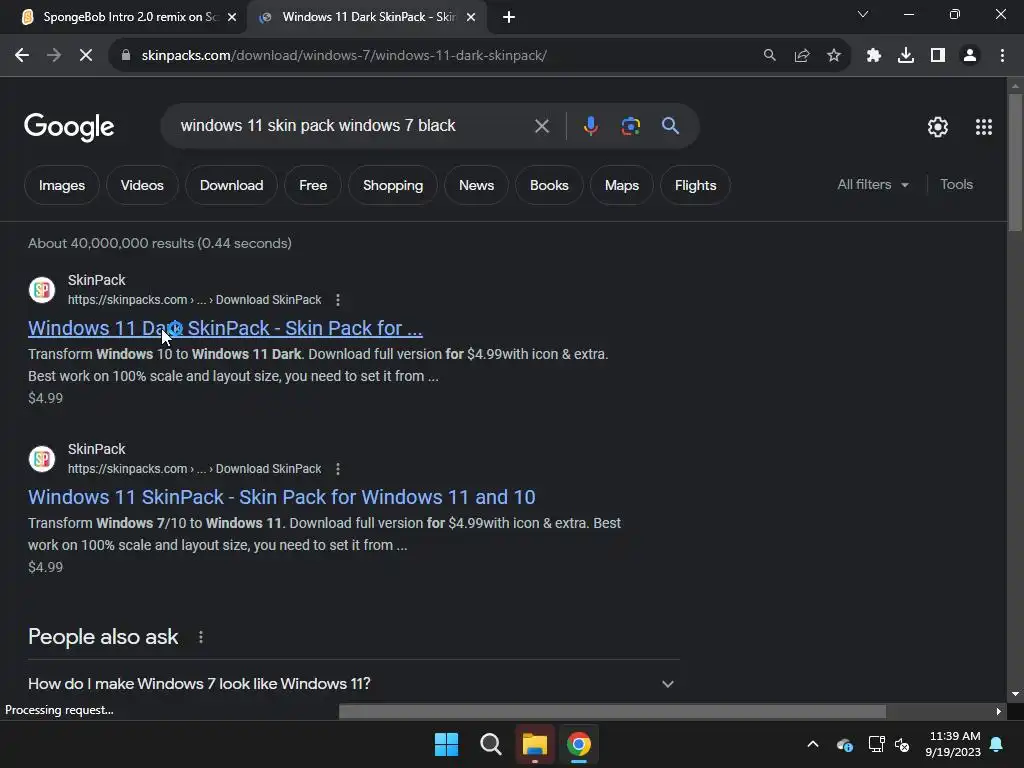Expand the All filters dropdown
The height and width of the screenshot is (768, 1024).
pyautogui.click(x=873, y=185)
